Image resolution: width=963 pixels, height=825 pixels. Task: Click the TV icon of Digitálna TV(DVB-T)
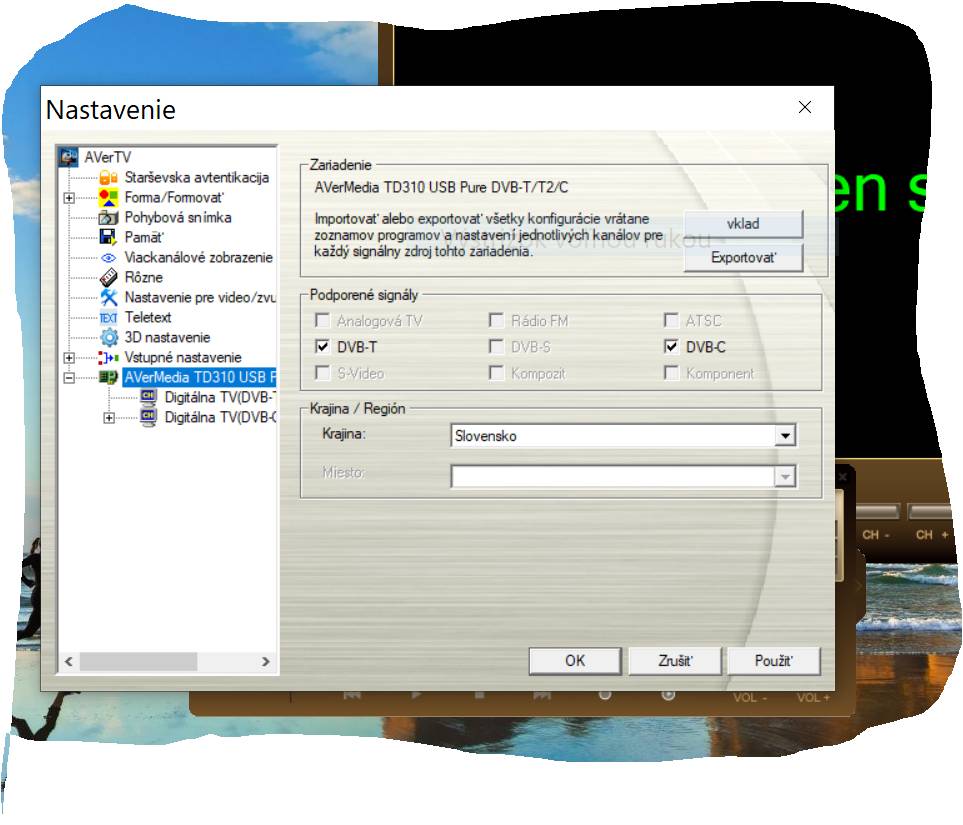click(x=149, y=397)
